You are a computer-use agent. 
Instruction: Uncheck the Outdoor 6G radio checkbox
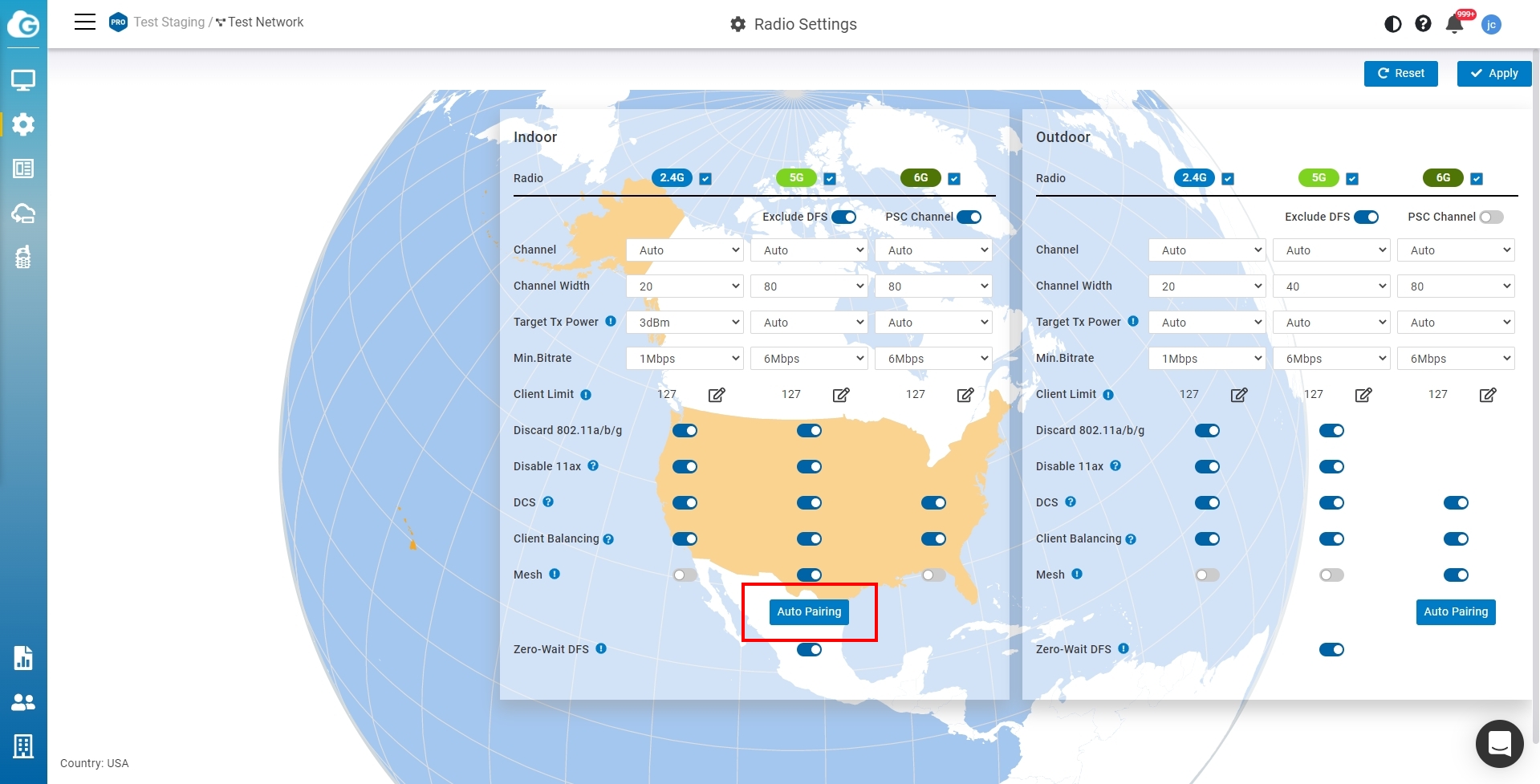click(1477, 179)
